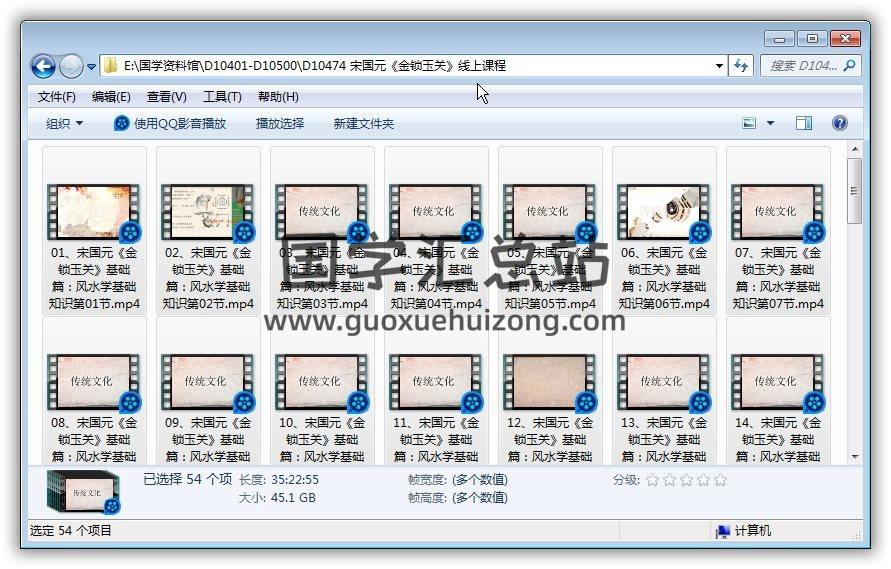Select video 05 基础知识第05节.mp4 thumbnail

550,211
